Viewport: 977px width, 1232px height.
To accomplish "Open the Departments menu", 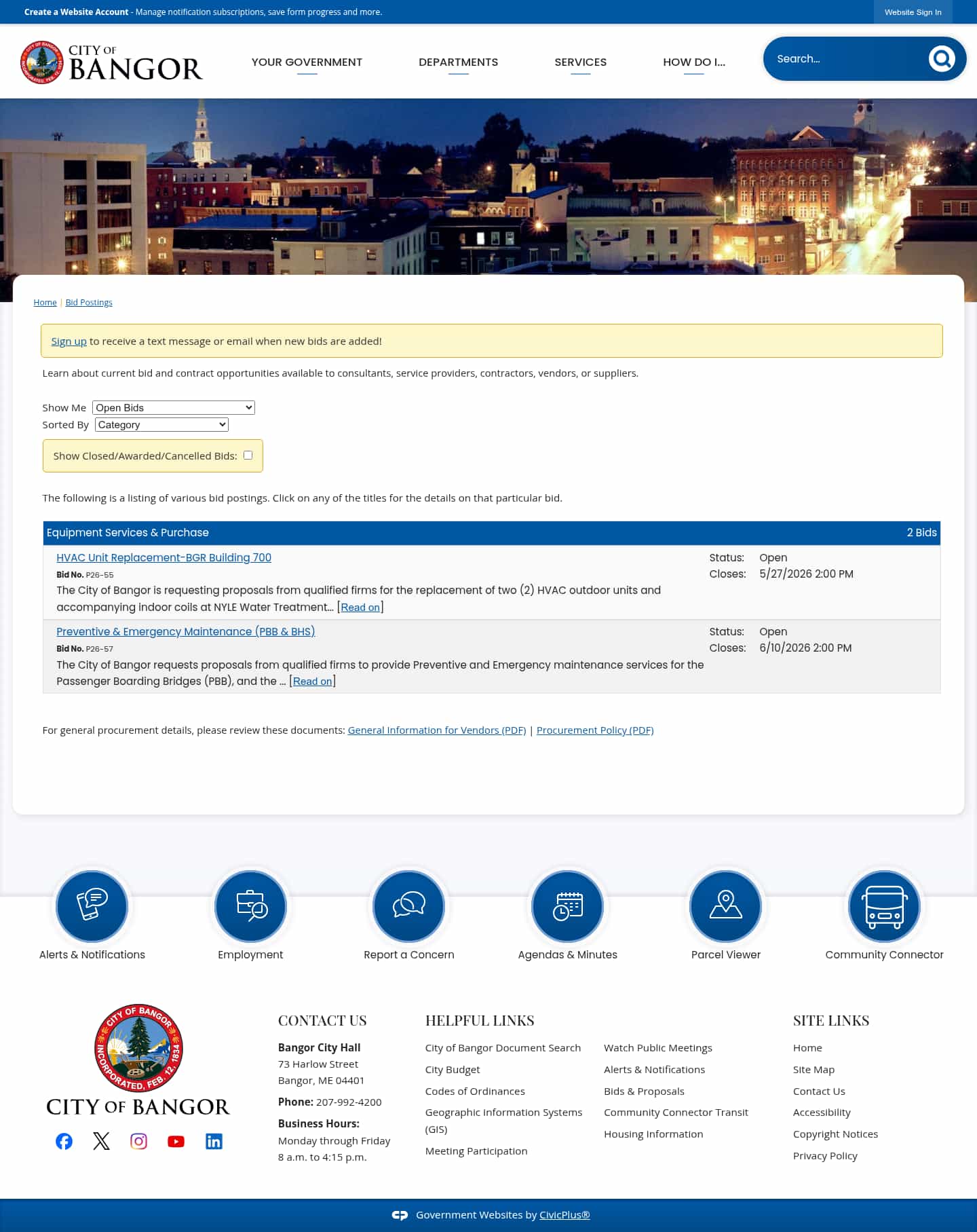I will click(x=459, y=62).
